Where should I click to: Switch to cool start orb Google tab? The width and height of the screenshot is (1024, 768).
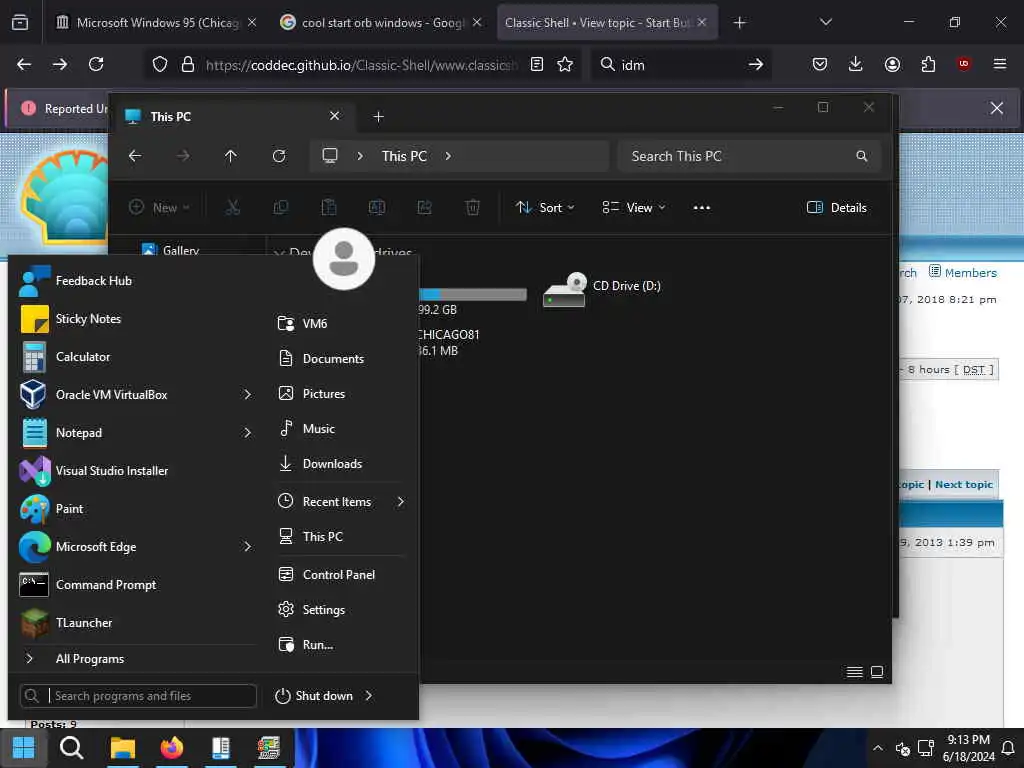pos(381,23)
